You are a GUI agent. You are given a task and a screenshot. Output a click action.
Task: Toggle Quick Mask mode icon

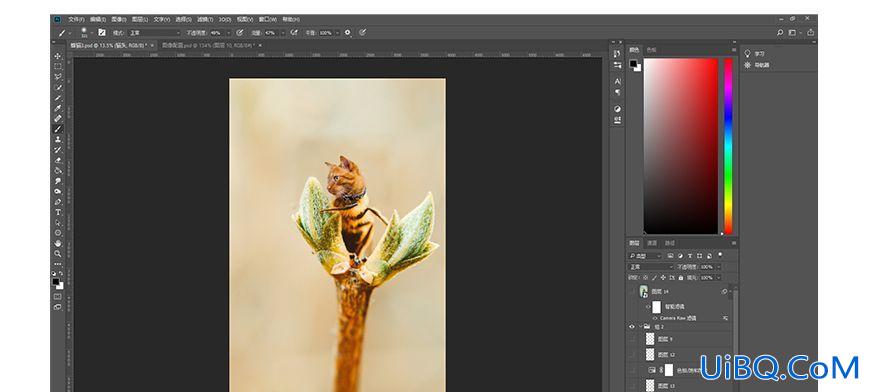58,296
